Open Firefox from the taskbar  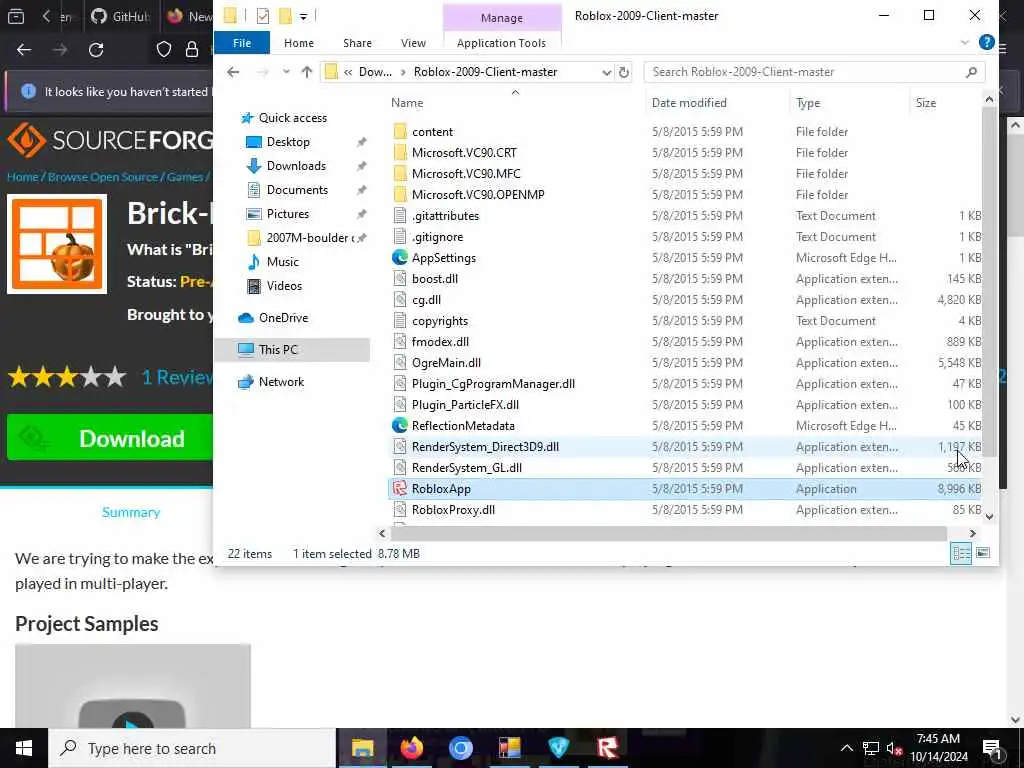(x=411, y=748)
